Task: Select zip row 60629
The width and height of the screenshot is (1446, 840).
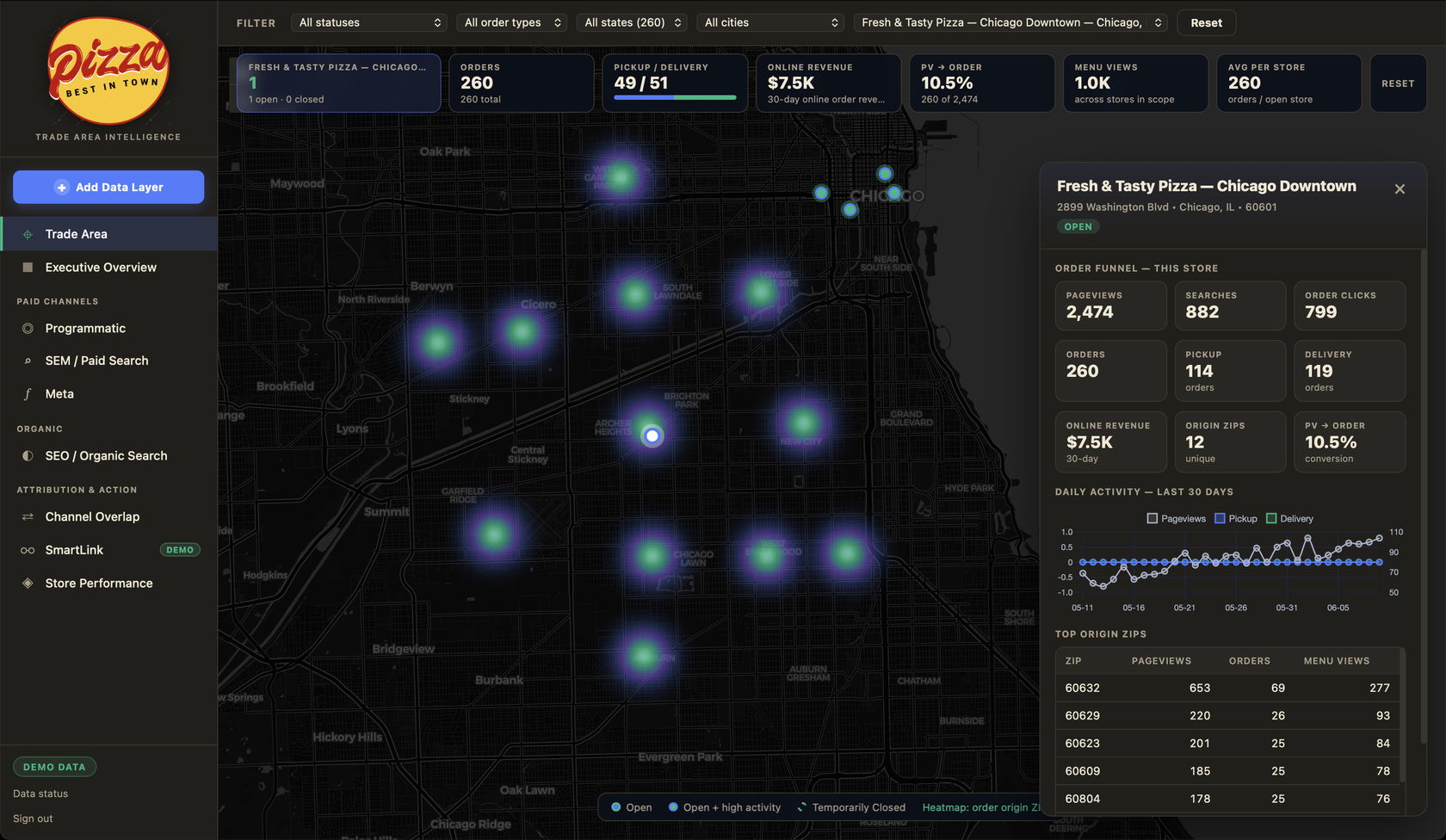Action: tap(1227, 715)
